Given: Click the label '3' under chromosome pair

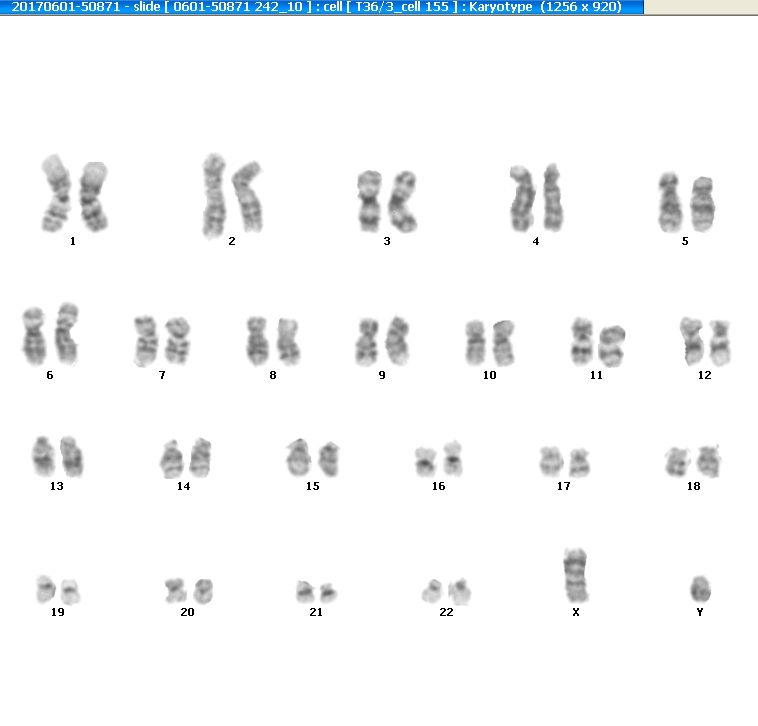Looking at the screenshot, I should [387, 241].
